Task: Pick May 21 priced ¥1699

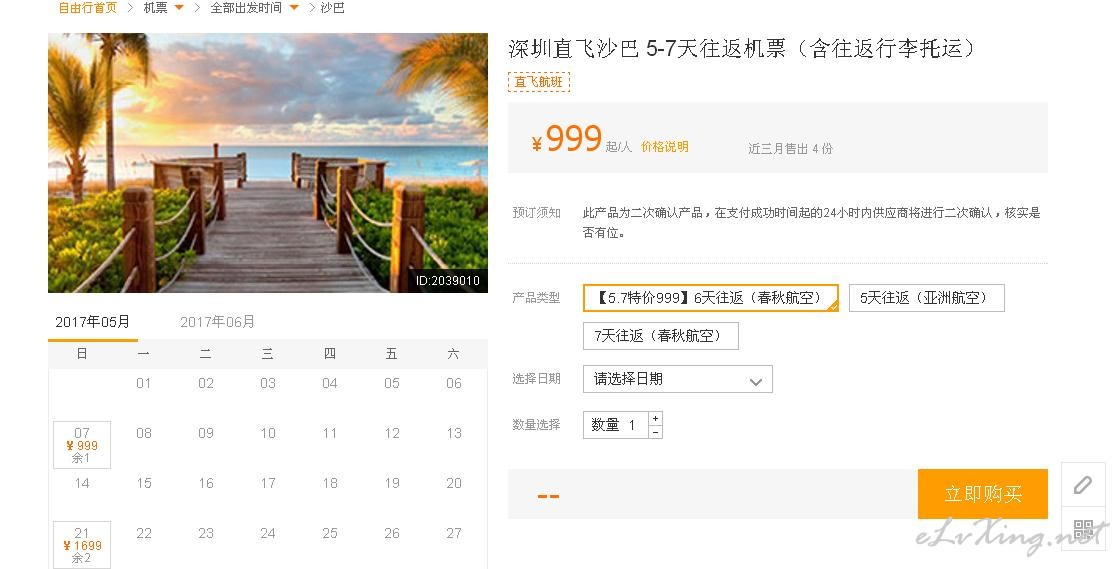Action: tap(82, 545)
